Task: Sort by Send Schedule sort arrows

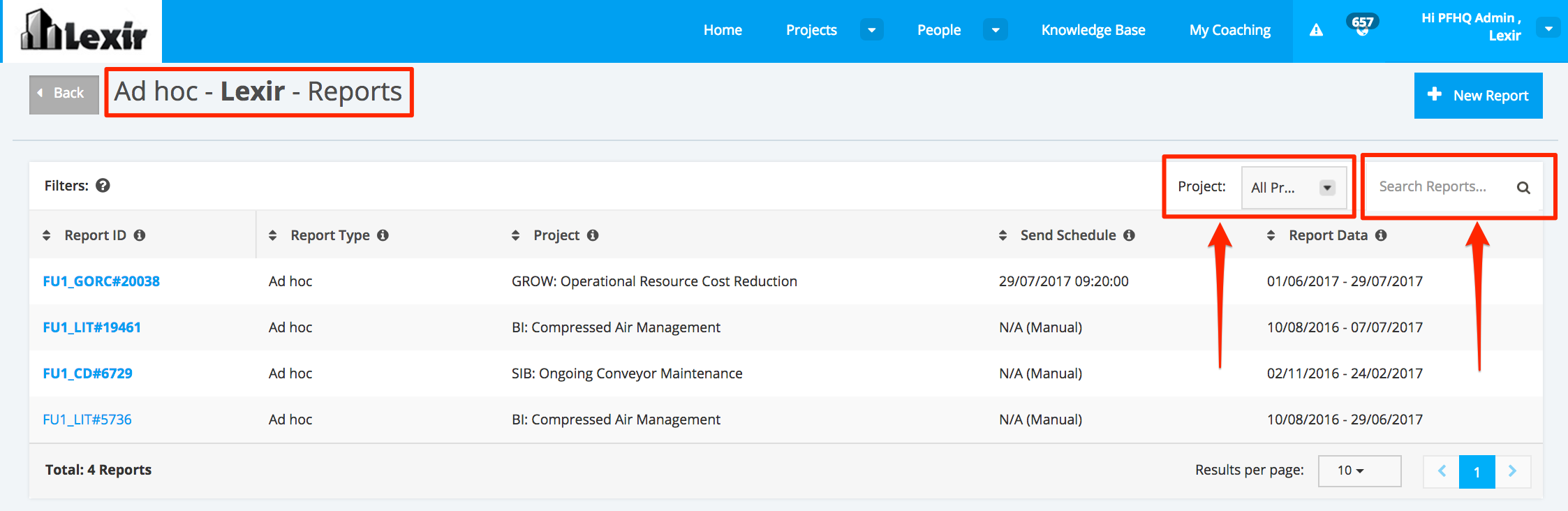Action: (1003, 235)
